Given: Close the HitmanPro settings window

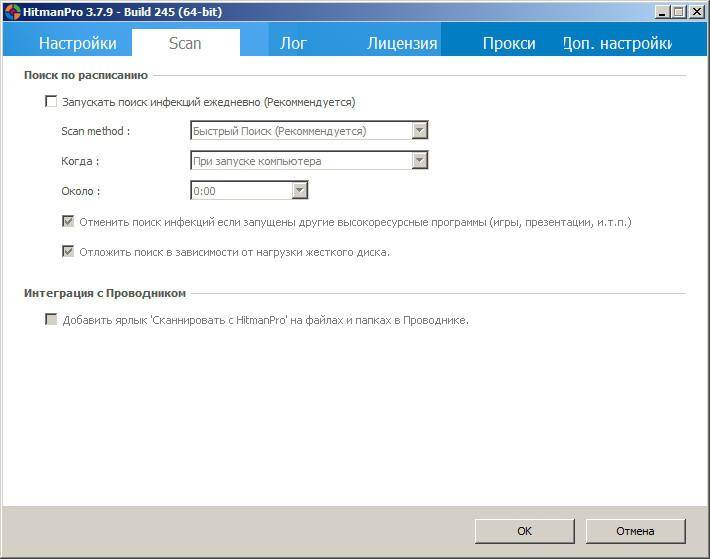Looking at the screenshot, I should pyautogui.click(x=696, y=12).
